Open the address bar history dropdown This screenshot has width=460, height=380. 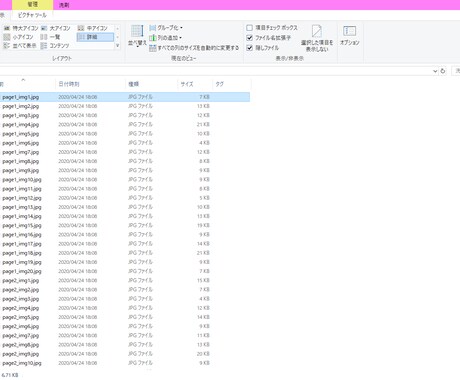(x=435, y=71)
